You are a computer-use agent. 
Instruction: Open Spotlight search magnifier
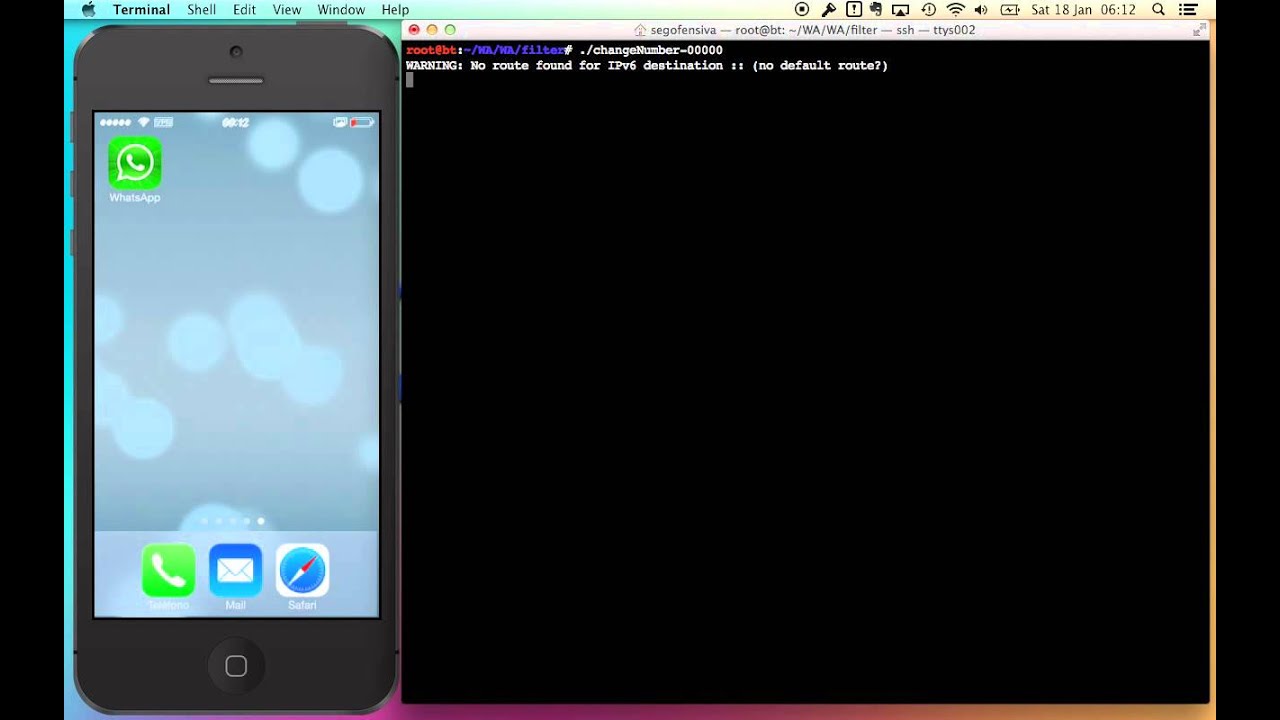coord(1158,10)
